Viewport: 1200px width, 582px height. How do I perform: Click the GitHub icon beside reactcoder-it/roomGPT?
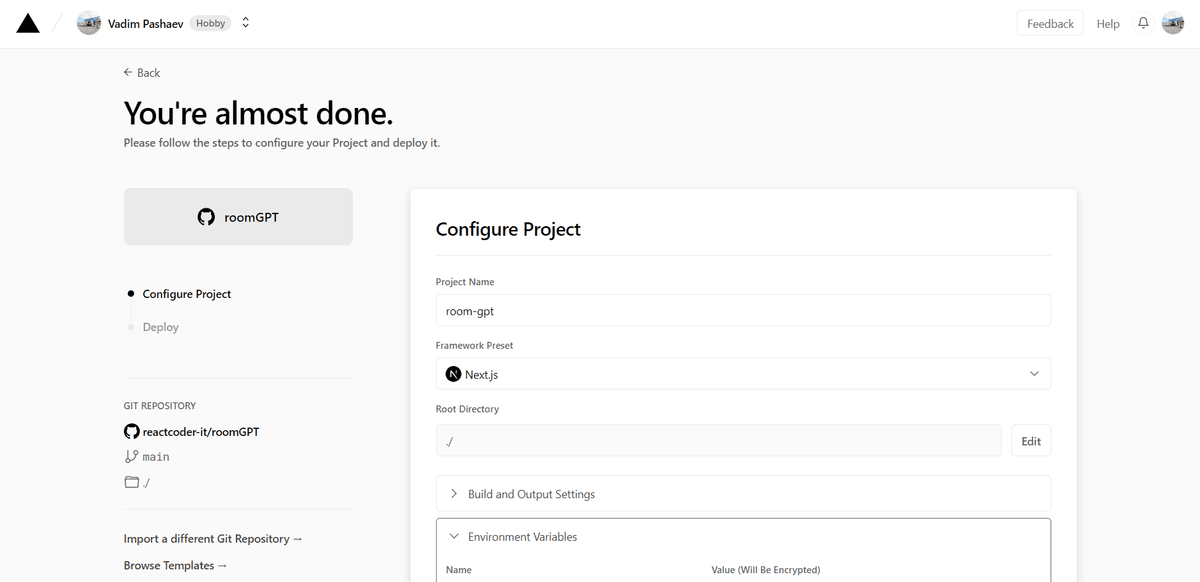point(131,432)
